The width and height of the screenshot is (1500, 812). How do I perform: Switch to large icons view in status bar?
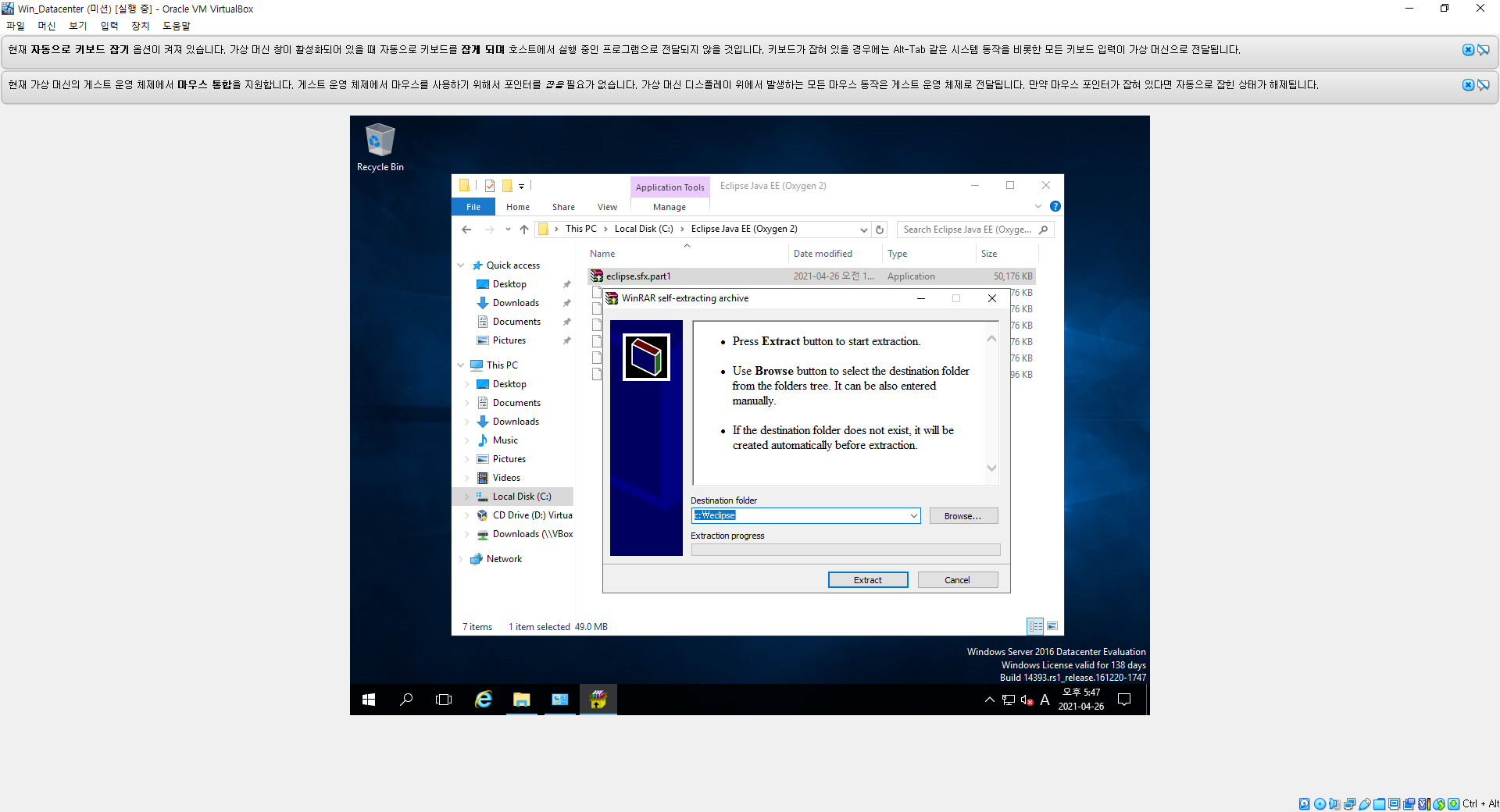tap(1052, 626)
